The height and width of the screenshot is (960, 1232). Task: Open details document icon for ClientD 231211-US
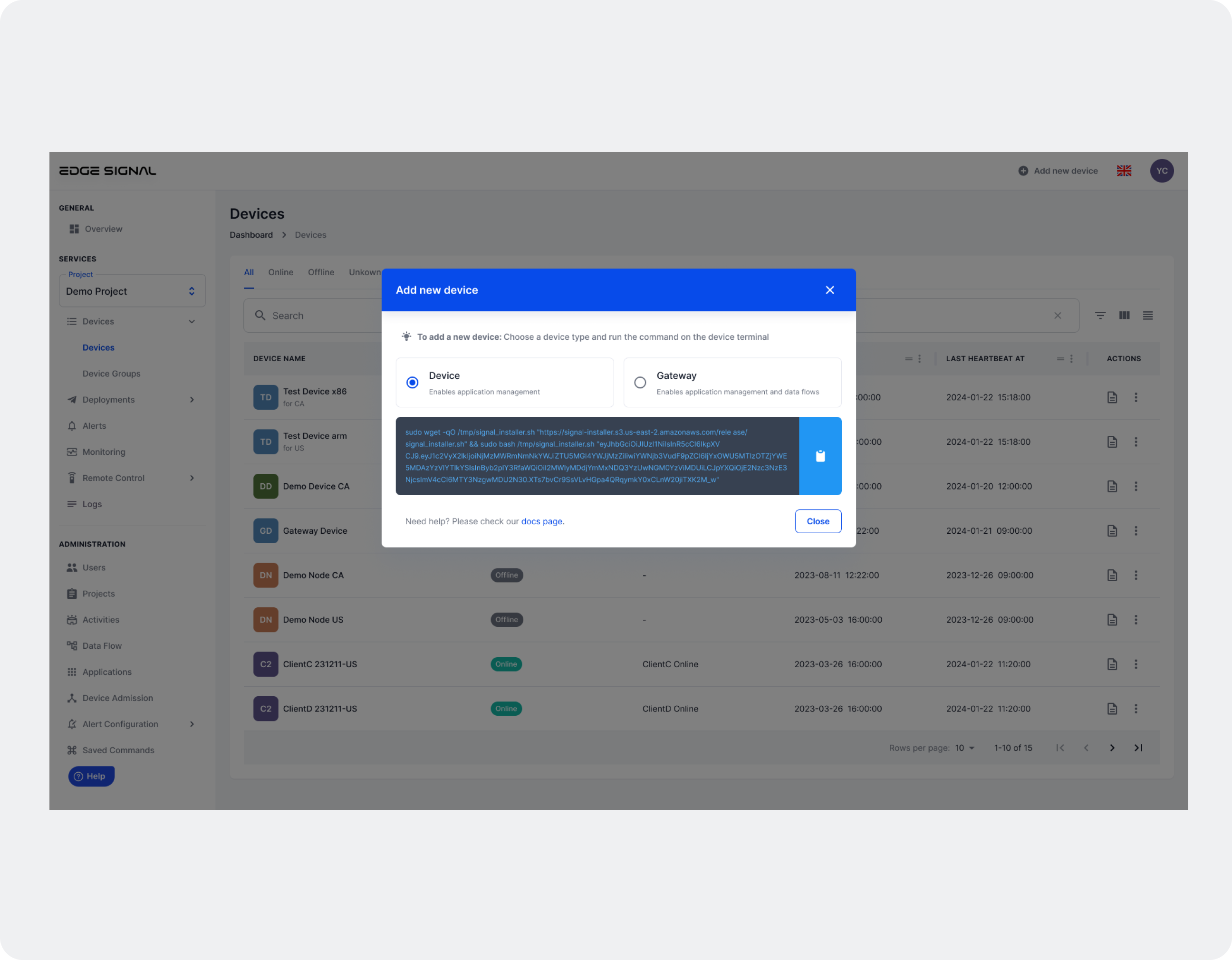tap(1112, 709)
